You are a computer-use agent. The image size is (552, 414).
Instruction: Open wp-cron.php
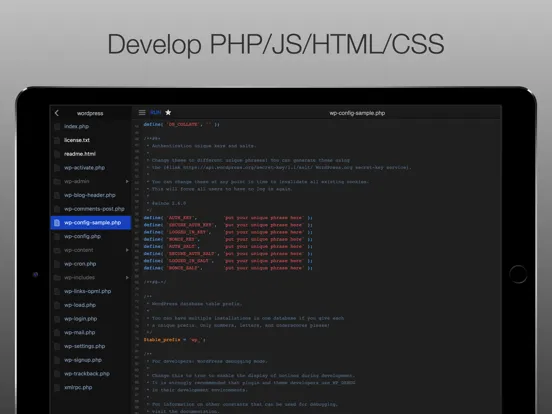[x=91, y=264]
